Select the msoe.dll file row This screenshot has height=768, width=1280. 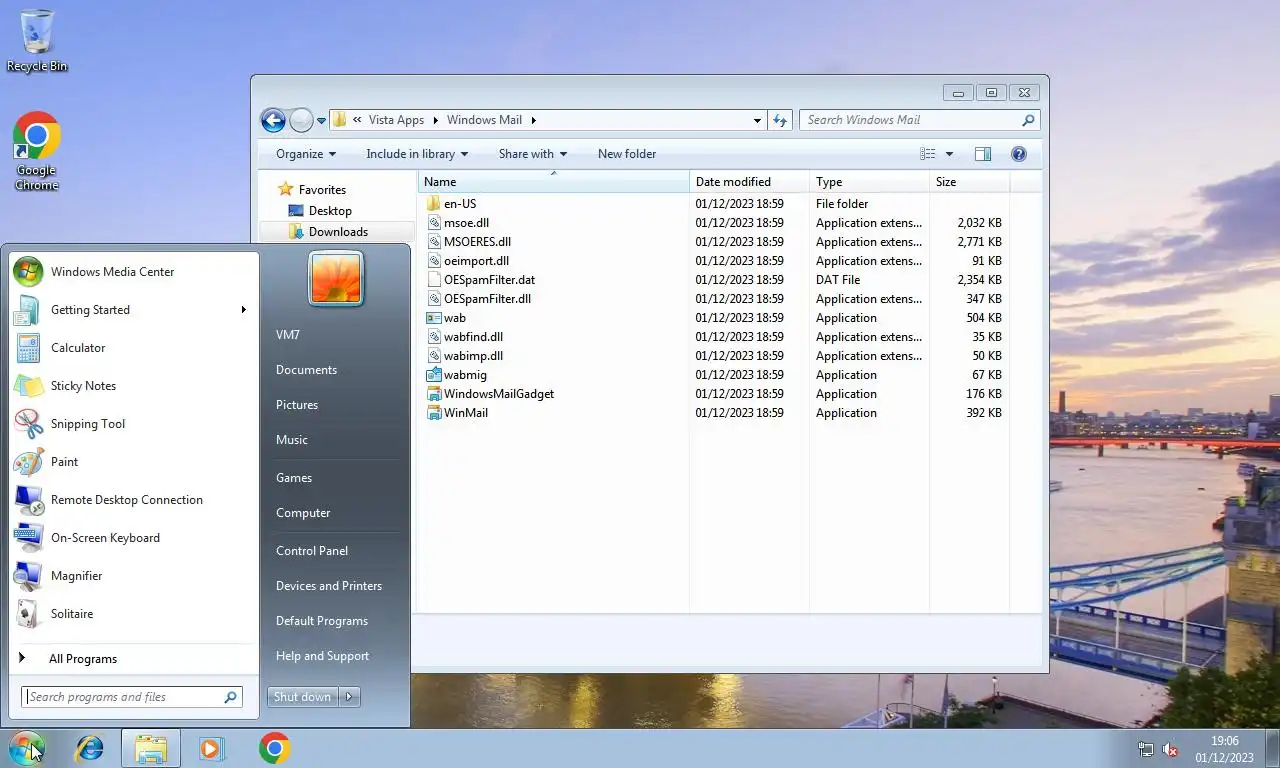(x=713, y=223)
